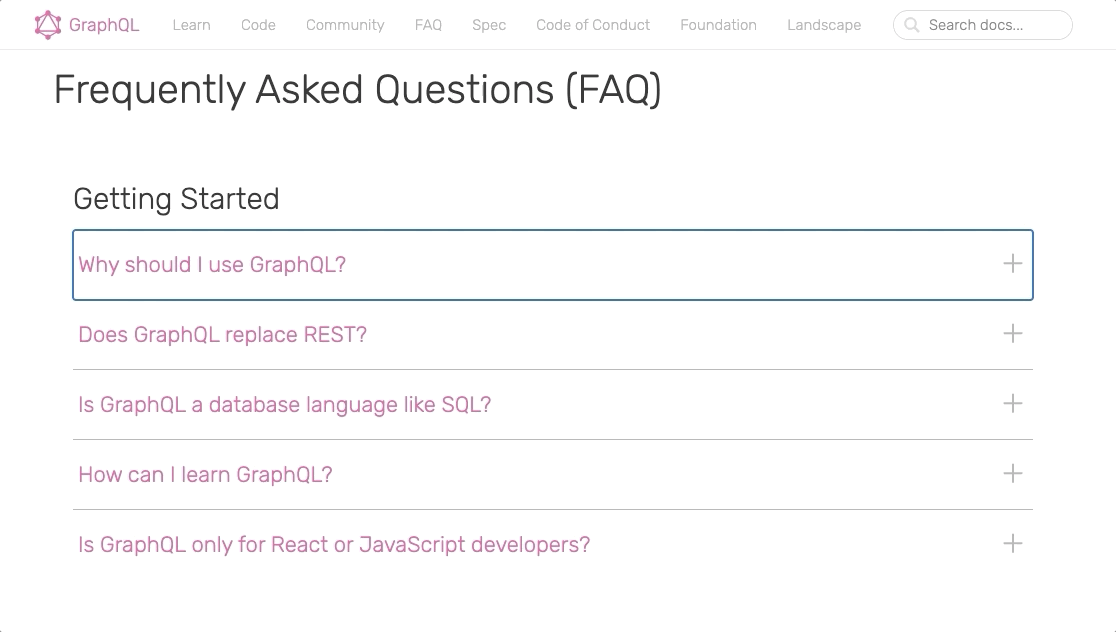Click the 'Getting Started' section heading
Viewport: 1116px width, 632px height.
click(177, 199)
